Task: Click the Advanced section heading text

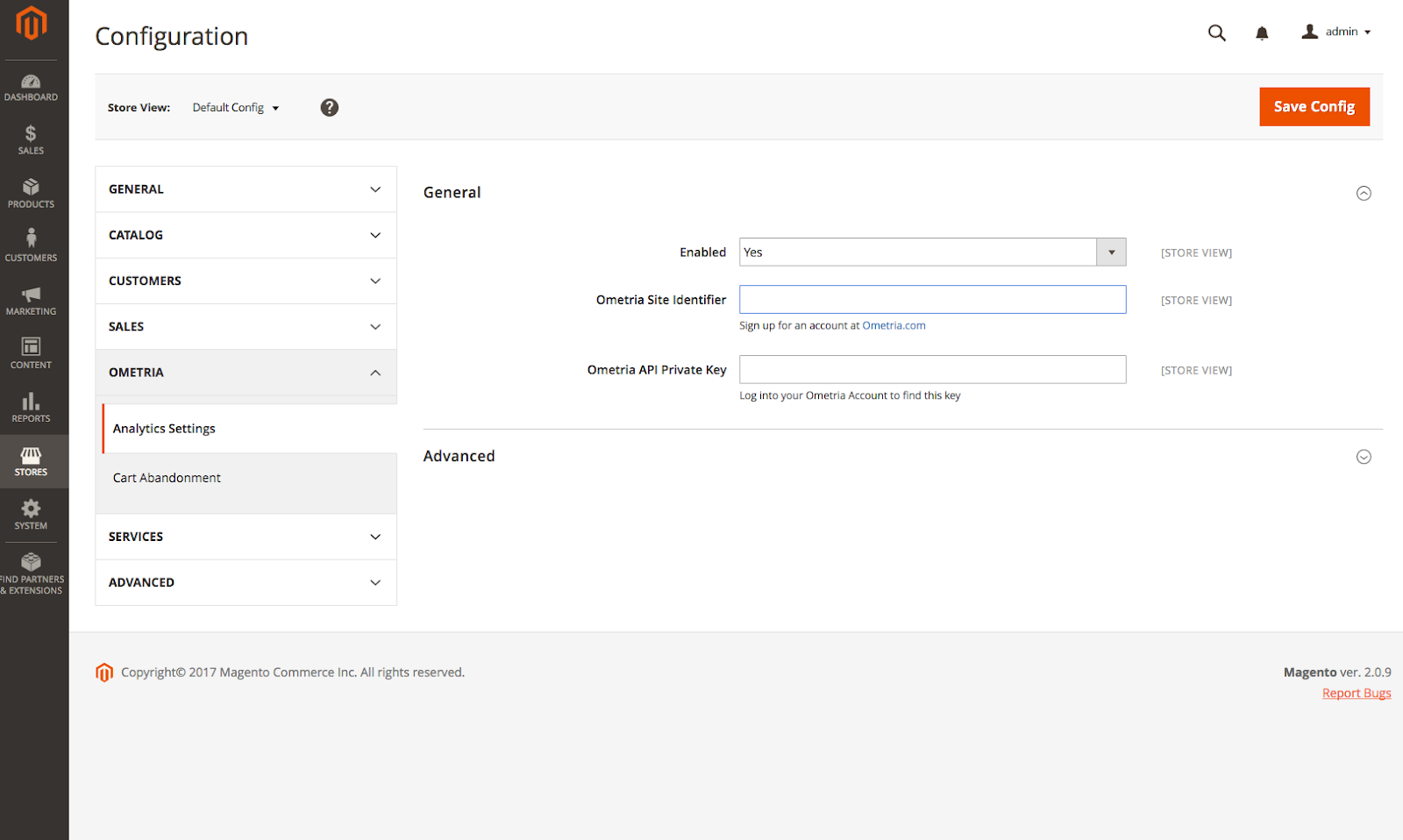Action: [459, 456]
